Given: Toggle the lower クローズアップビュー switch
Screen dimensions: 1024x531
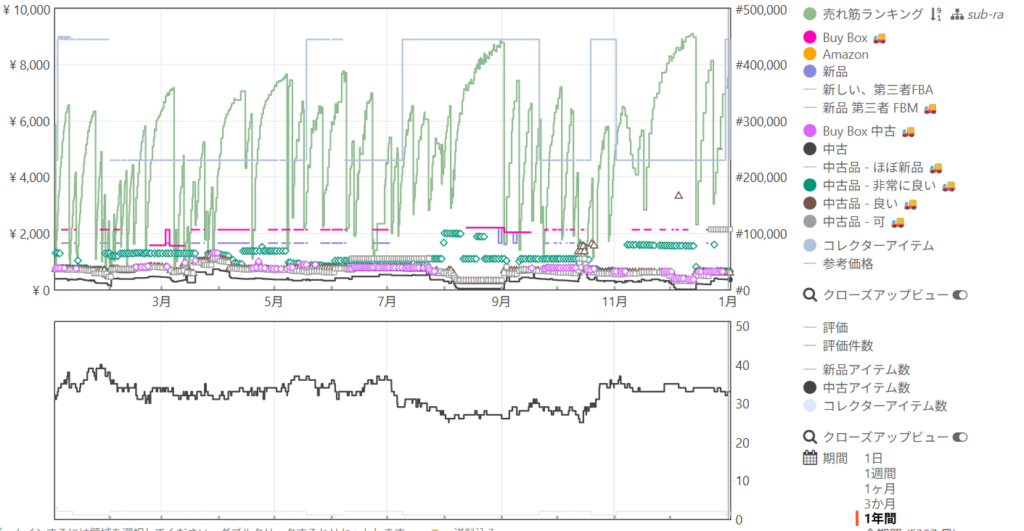Looking at the screenshot, I should [961, 437].
